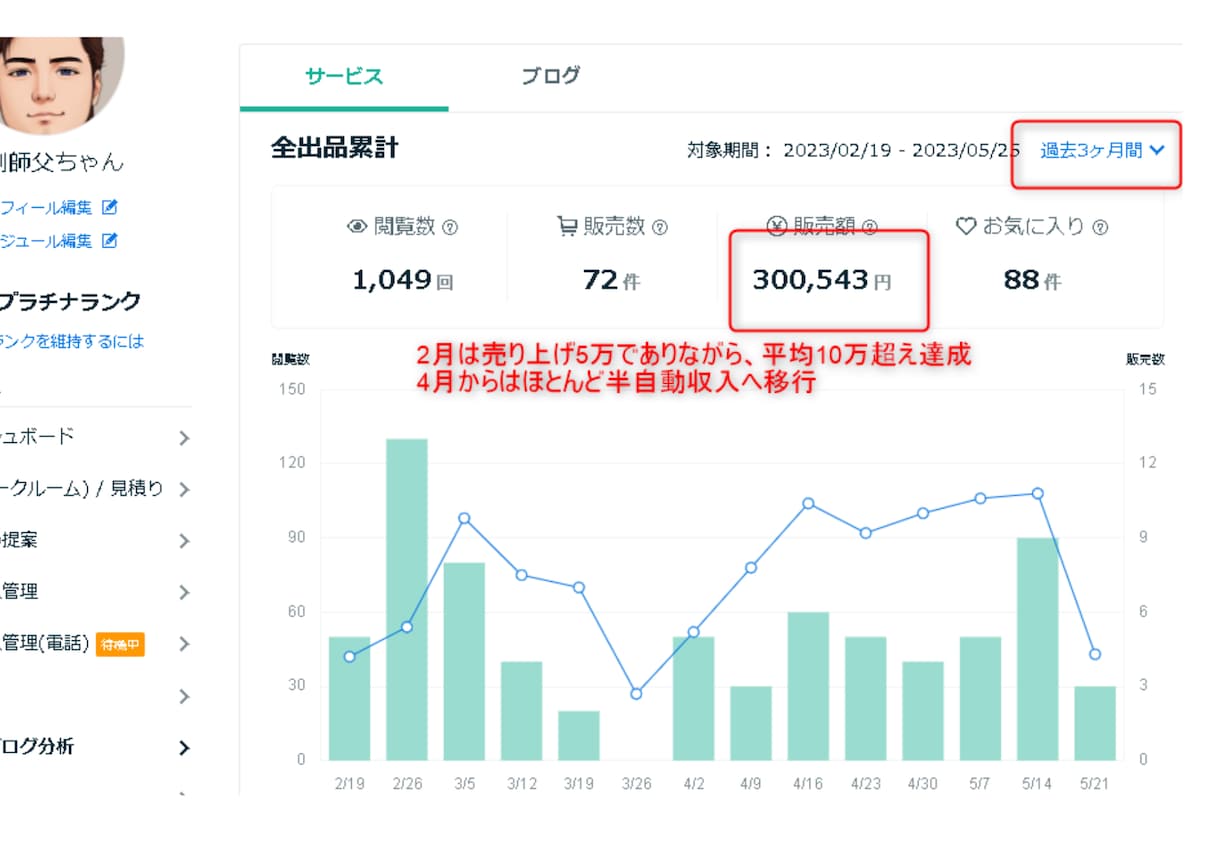
Task: Click the right axis value 15
Action: (x=1147, y=389)
